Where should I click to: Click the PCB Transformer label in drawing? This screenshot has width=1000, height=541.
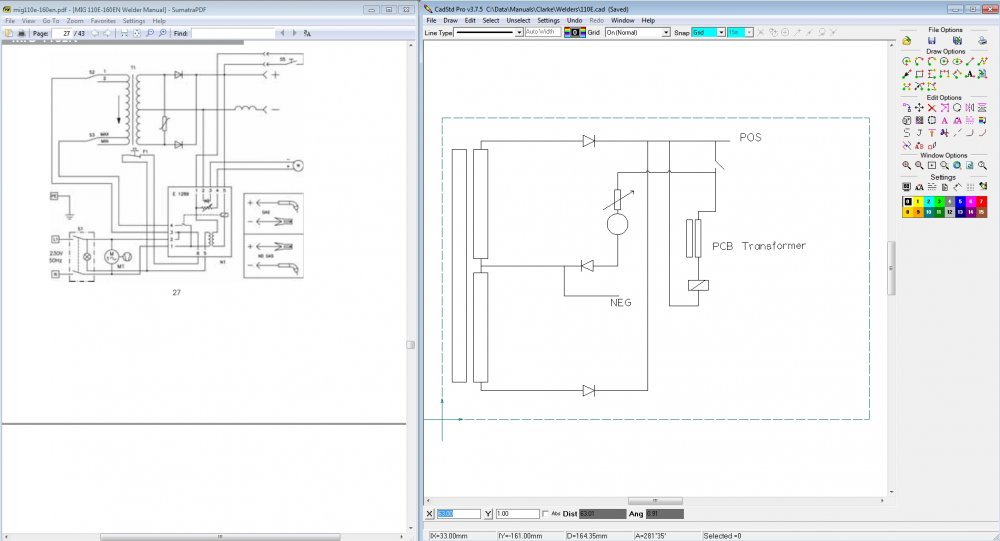[759, 246]
